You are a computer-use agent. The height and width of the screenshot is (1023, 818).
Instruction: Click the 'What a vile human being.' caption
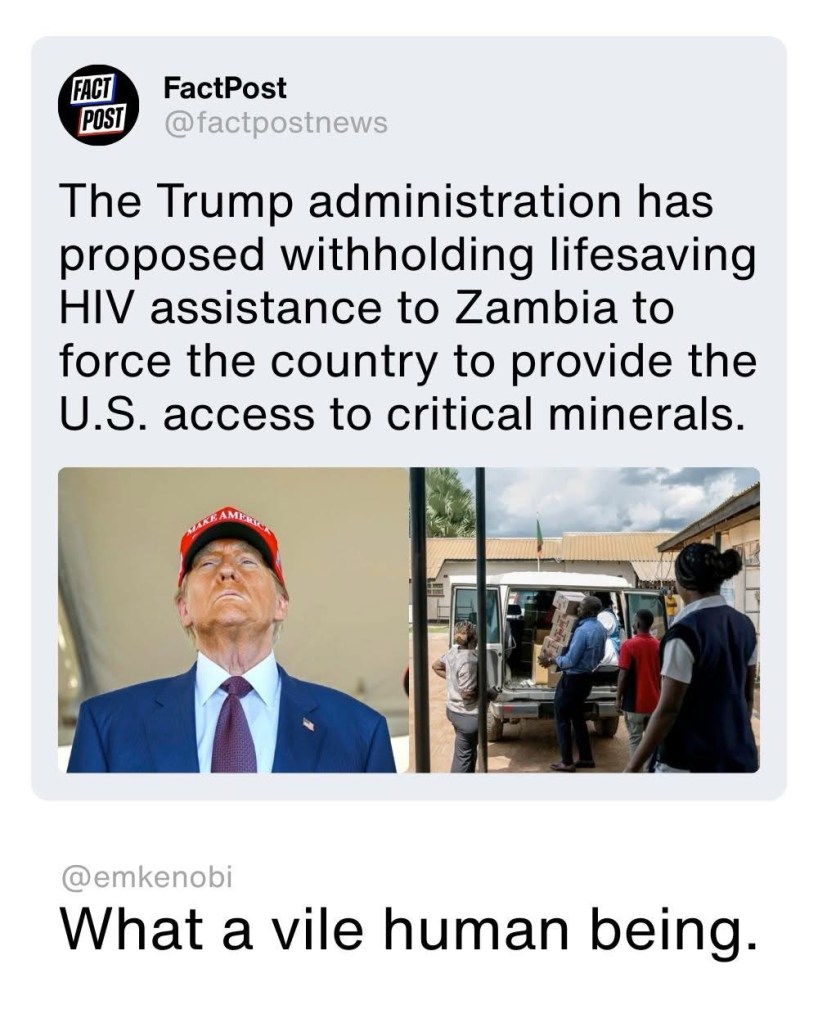click(x=409, y=929)
